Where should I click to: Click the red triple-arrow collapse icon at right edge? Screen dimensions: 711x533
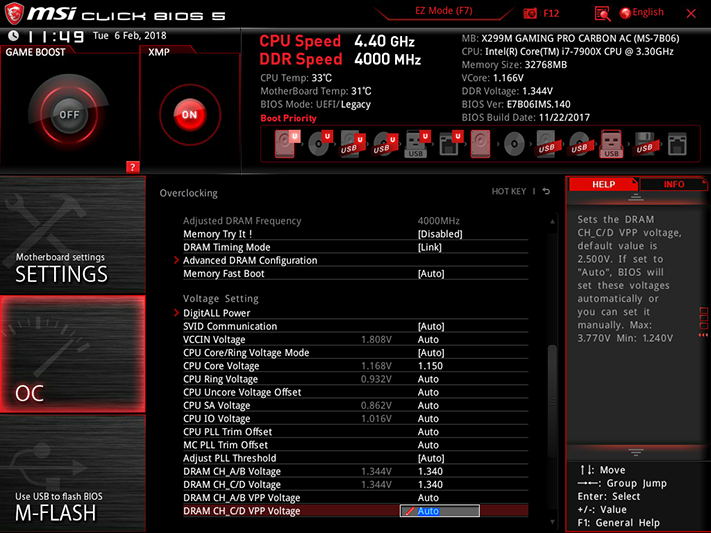[703, 335]
